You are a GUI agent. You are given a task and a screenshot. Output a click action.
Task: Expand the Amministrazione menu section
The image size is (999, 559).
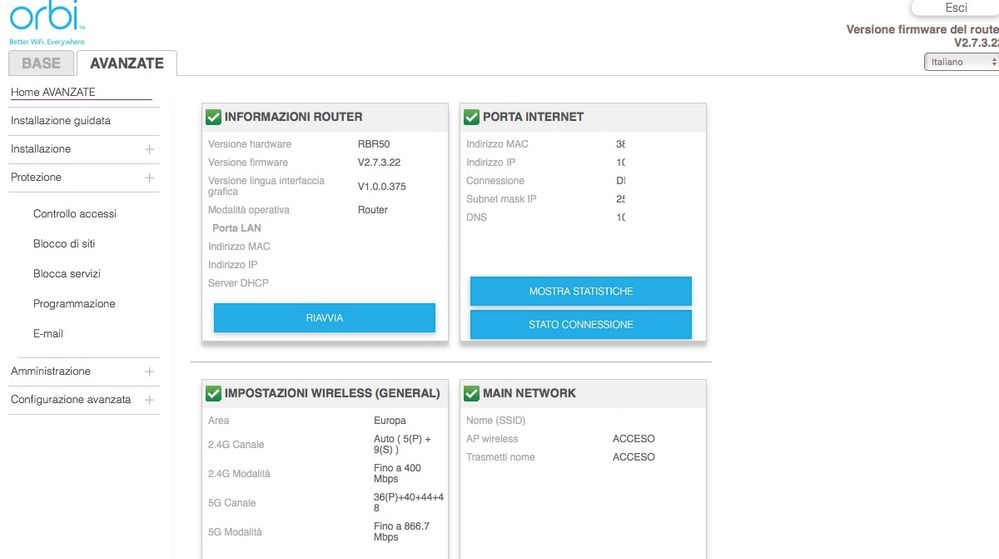pos(149,371)
